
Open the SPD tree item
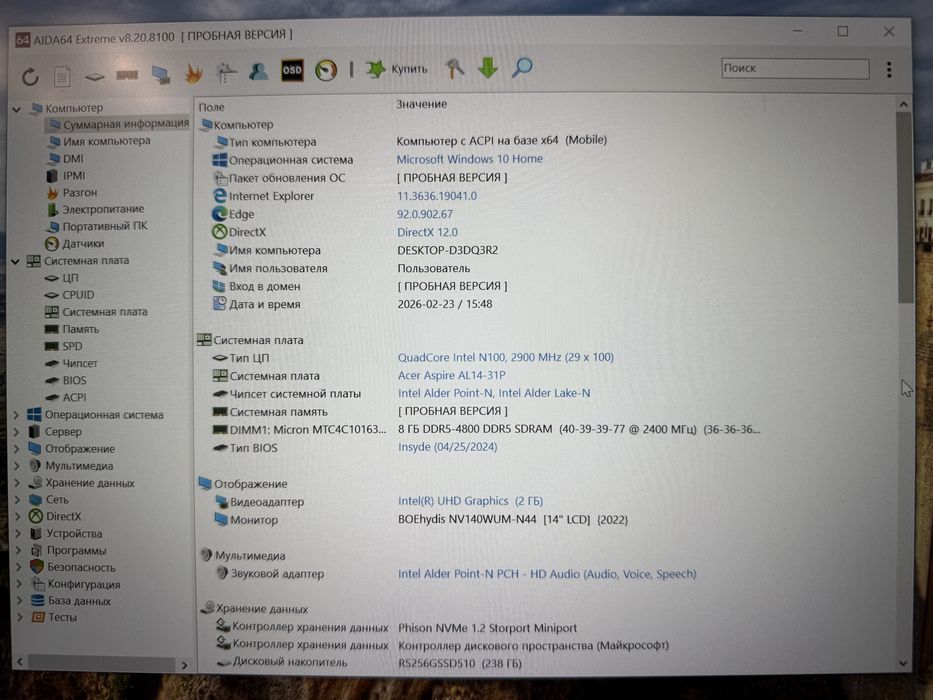pos(63,346)
